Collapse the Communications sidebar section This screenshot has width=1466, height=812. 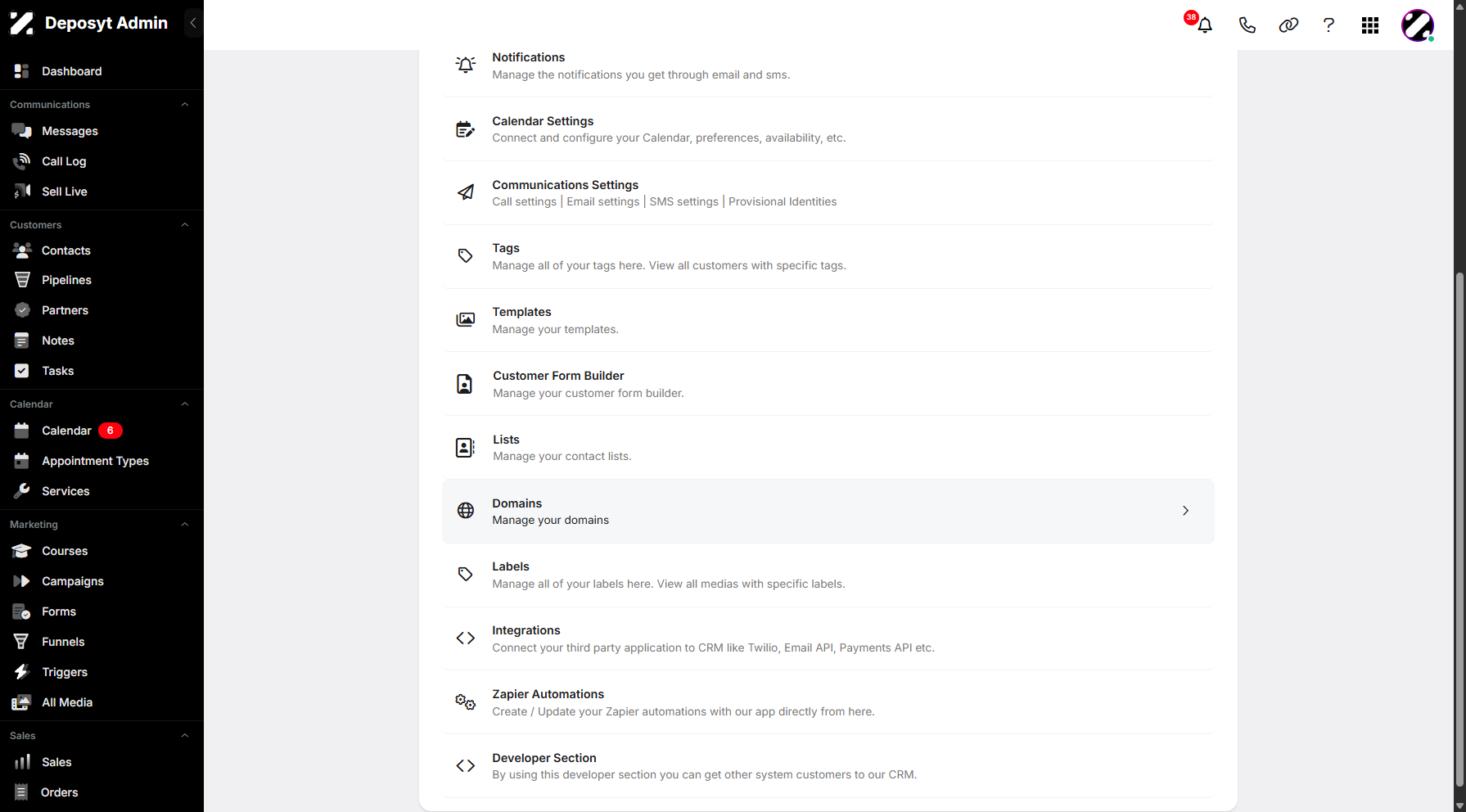185,105
